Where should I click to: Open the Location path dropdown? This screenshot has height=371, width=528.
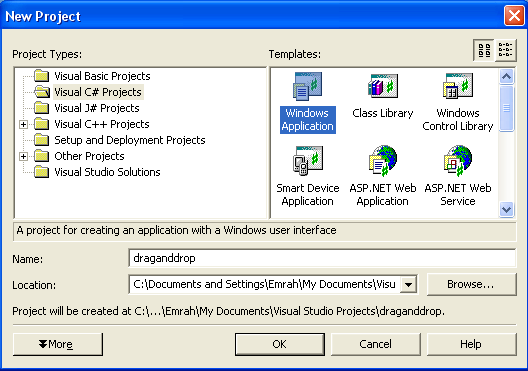tap(408, 284)
